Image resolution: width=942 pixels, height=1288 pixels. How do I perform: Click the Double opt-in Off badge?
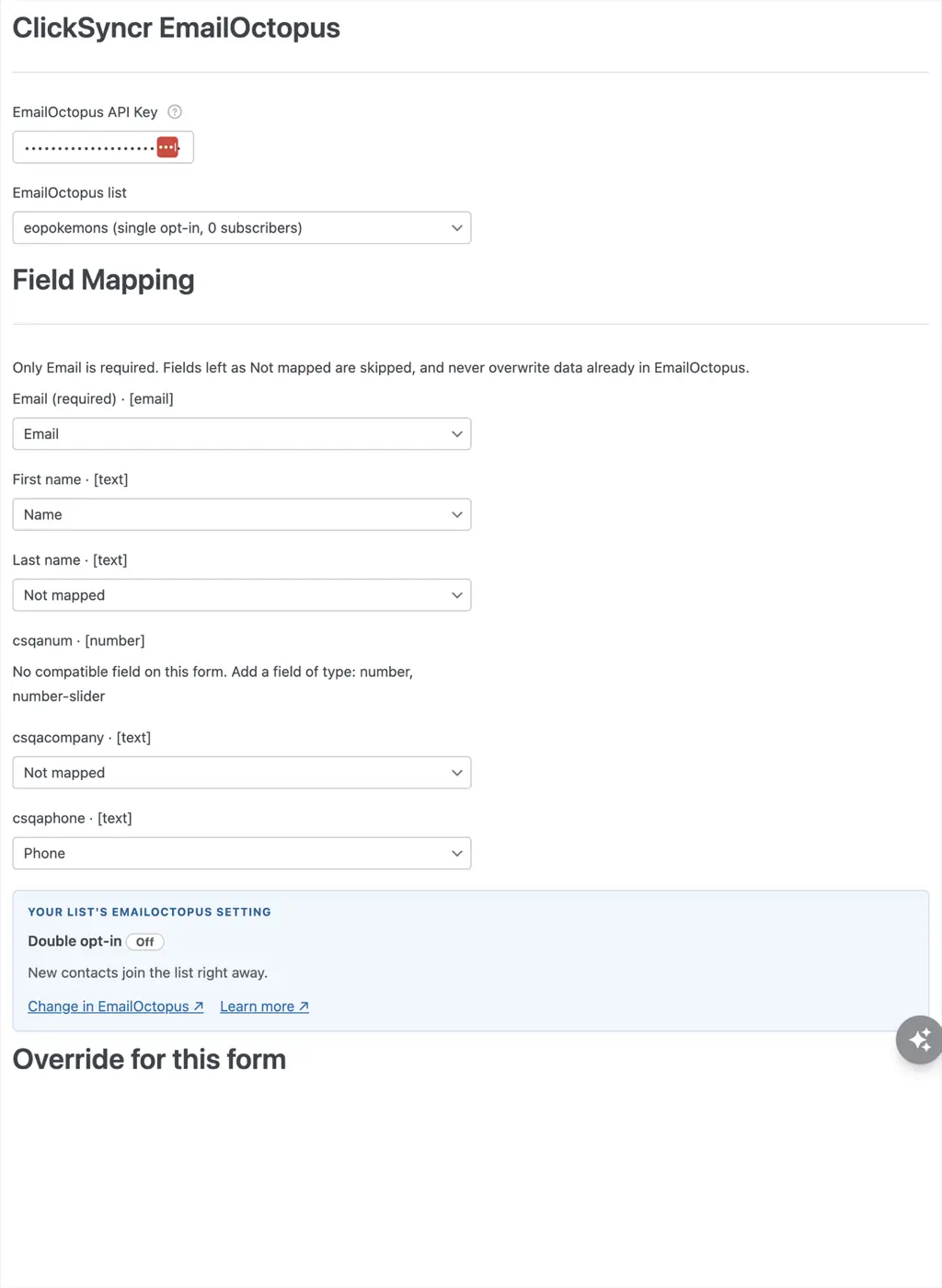tap(144, 942)
